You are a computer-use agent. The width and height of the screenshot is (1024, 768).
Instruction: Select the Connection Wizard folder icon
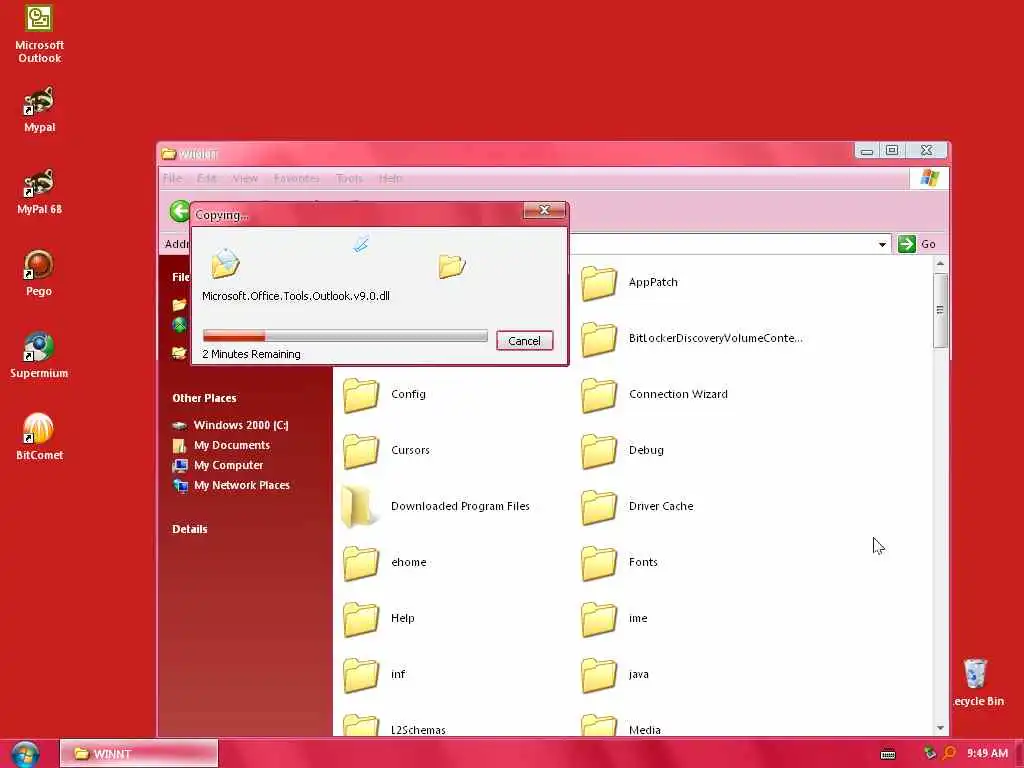coord(599,394)
